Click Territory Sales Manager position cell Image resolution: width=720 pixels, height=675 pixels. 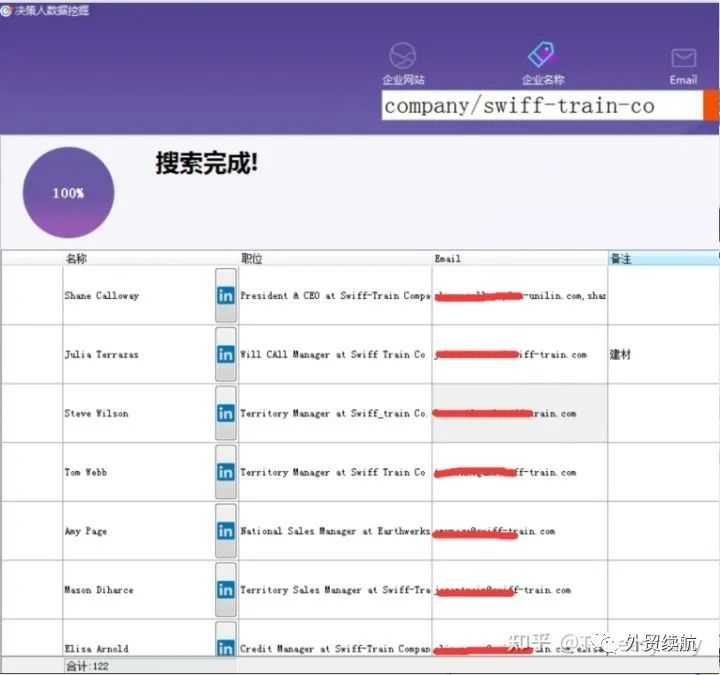click(x=335, y=590)
